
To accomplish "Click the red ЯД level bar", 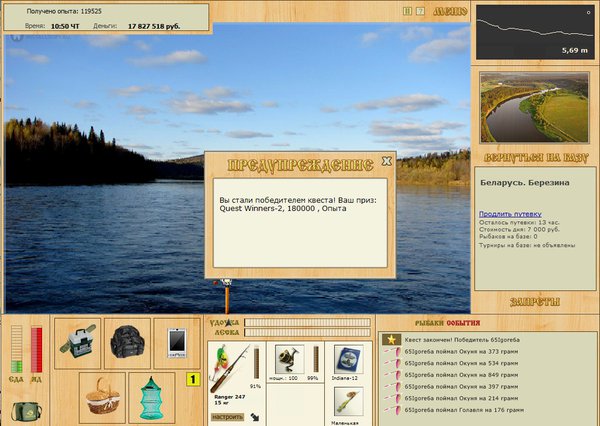I will [36, 349].
